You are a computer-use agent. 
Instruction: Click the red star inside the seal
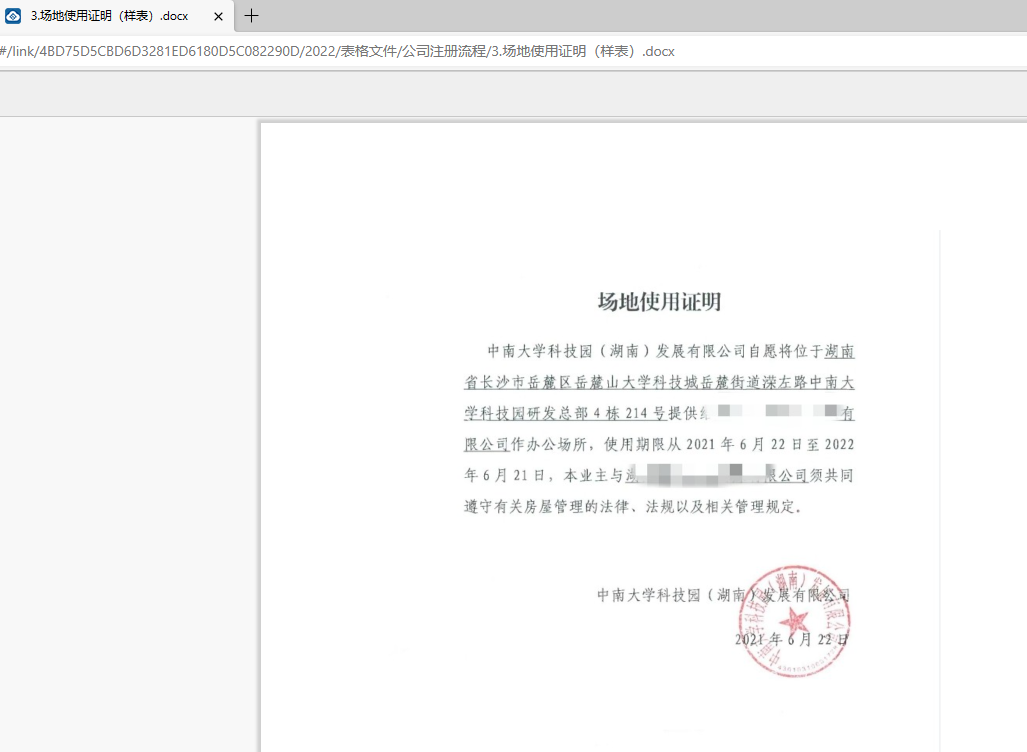(797, 620)
